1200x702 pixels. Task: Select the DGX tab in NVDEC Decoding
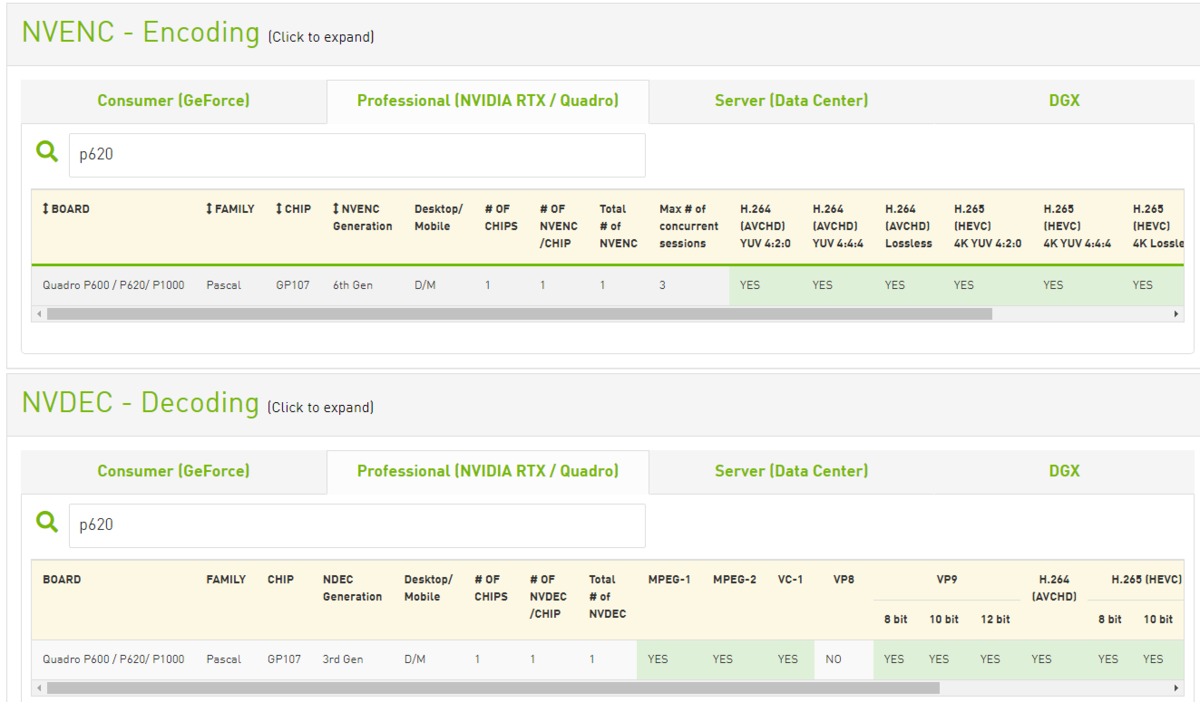[x=1064, y=471]
